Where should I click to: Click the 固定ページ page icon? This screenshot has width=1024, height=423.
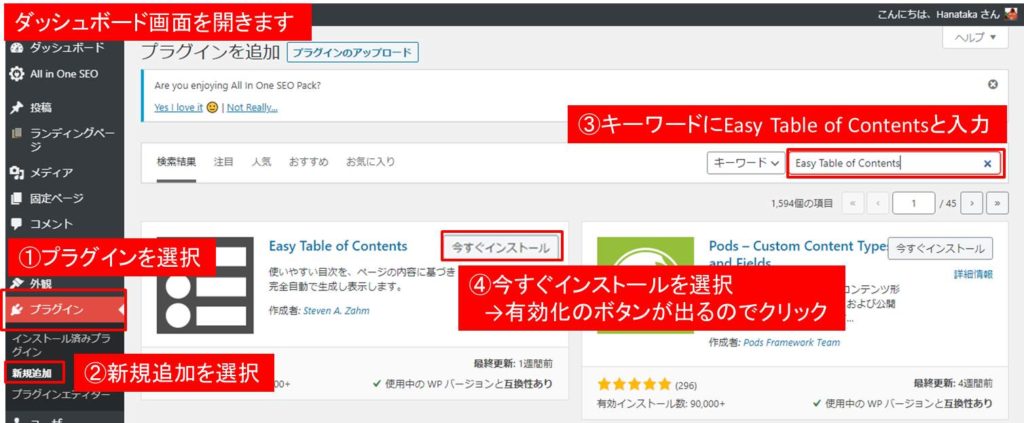pyautogui.click(x=16, y=198)
